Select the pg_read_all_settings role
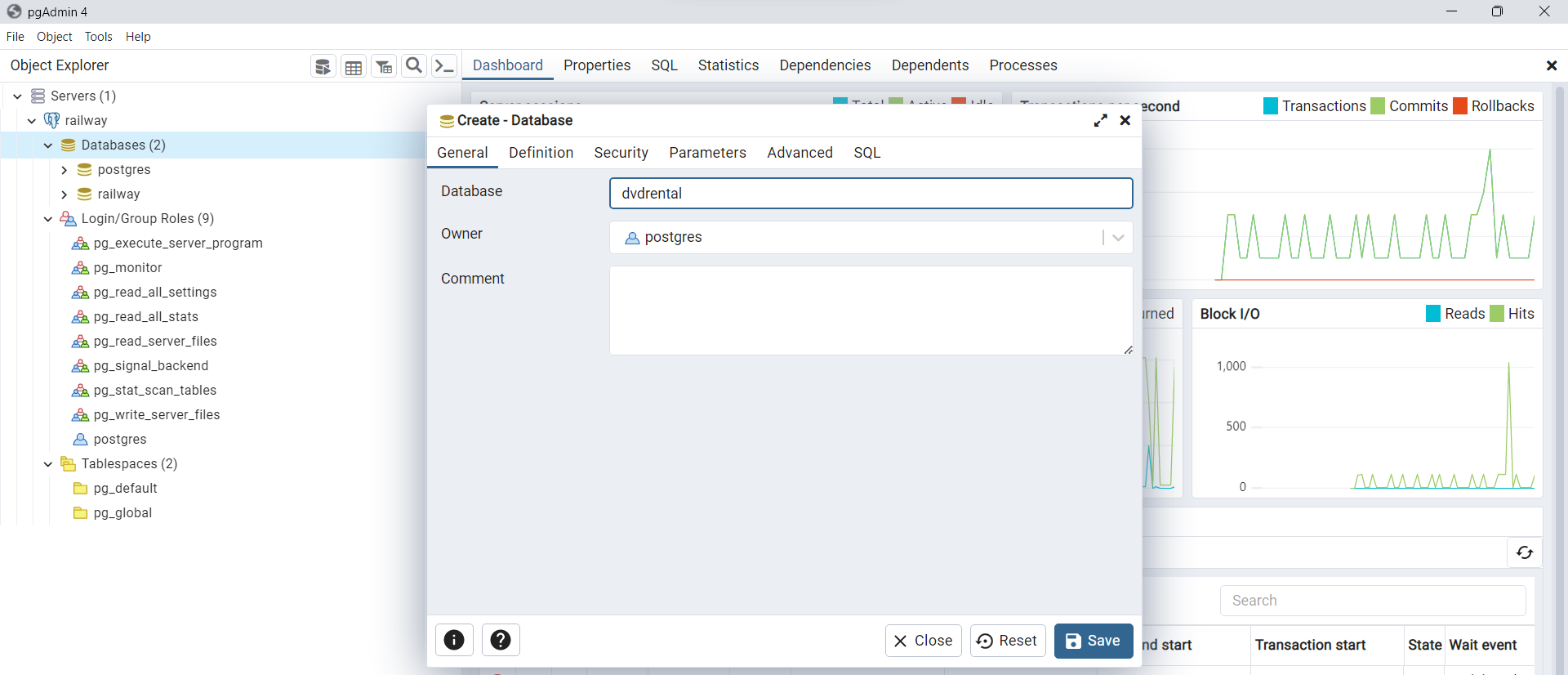This screenshot has height=675, width=1568. [x=155, y=292]
